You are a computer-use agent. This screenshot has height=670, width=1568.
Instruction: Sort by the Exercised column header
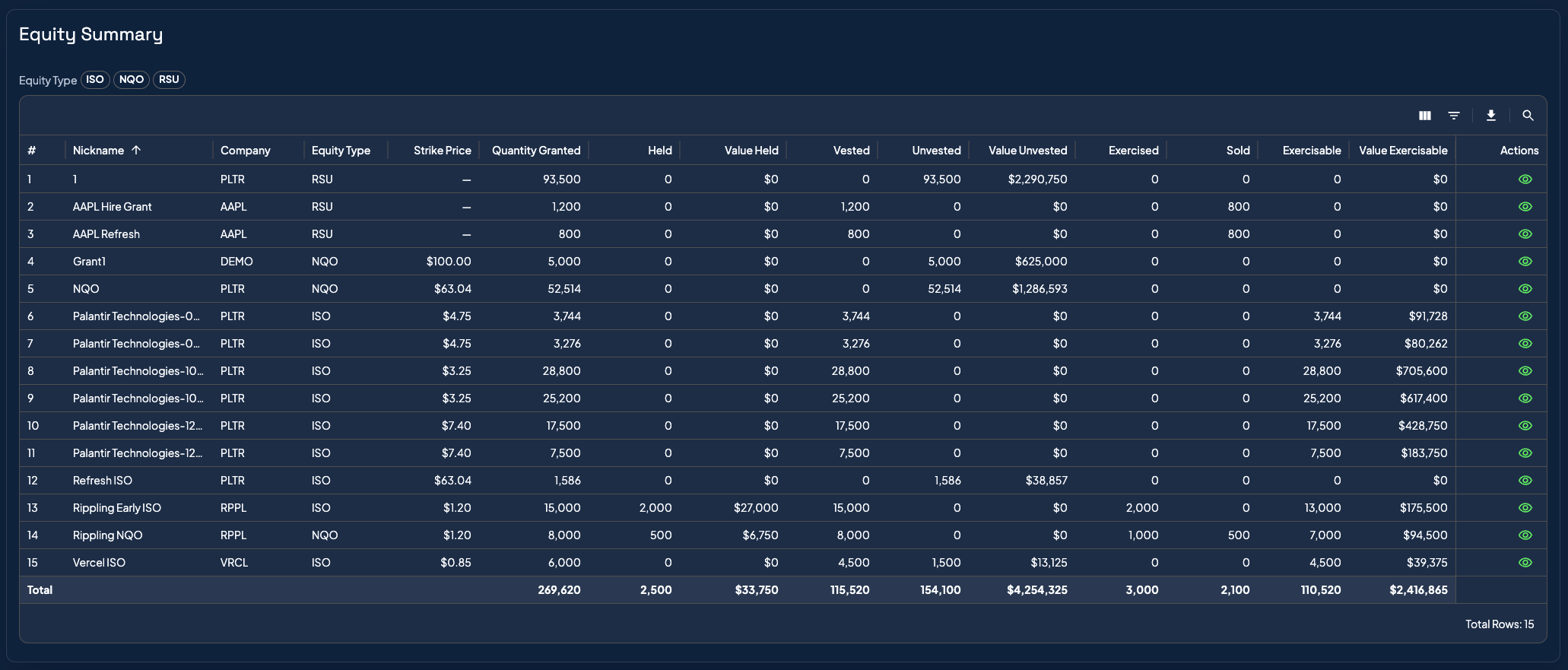[x=1134, y=151]
